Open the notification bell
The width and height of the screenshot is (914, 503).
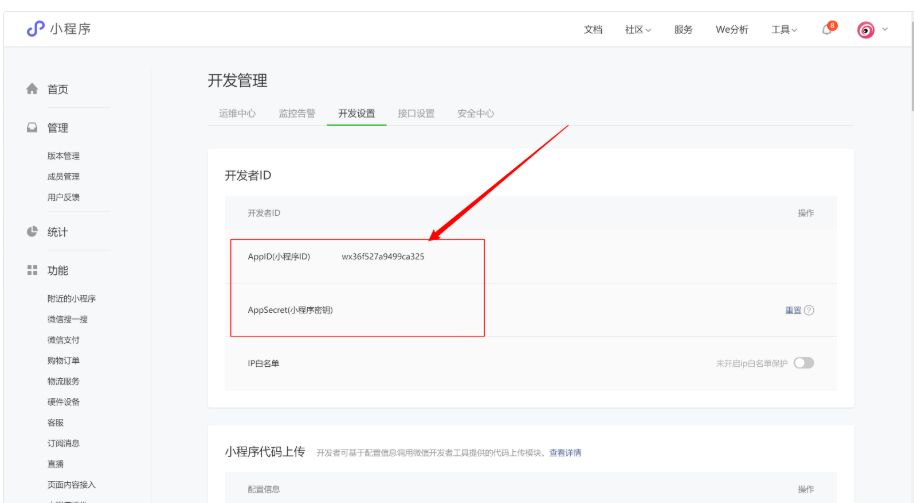[827, 29]
